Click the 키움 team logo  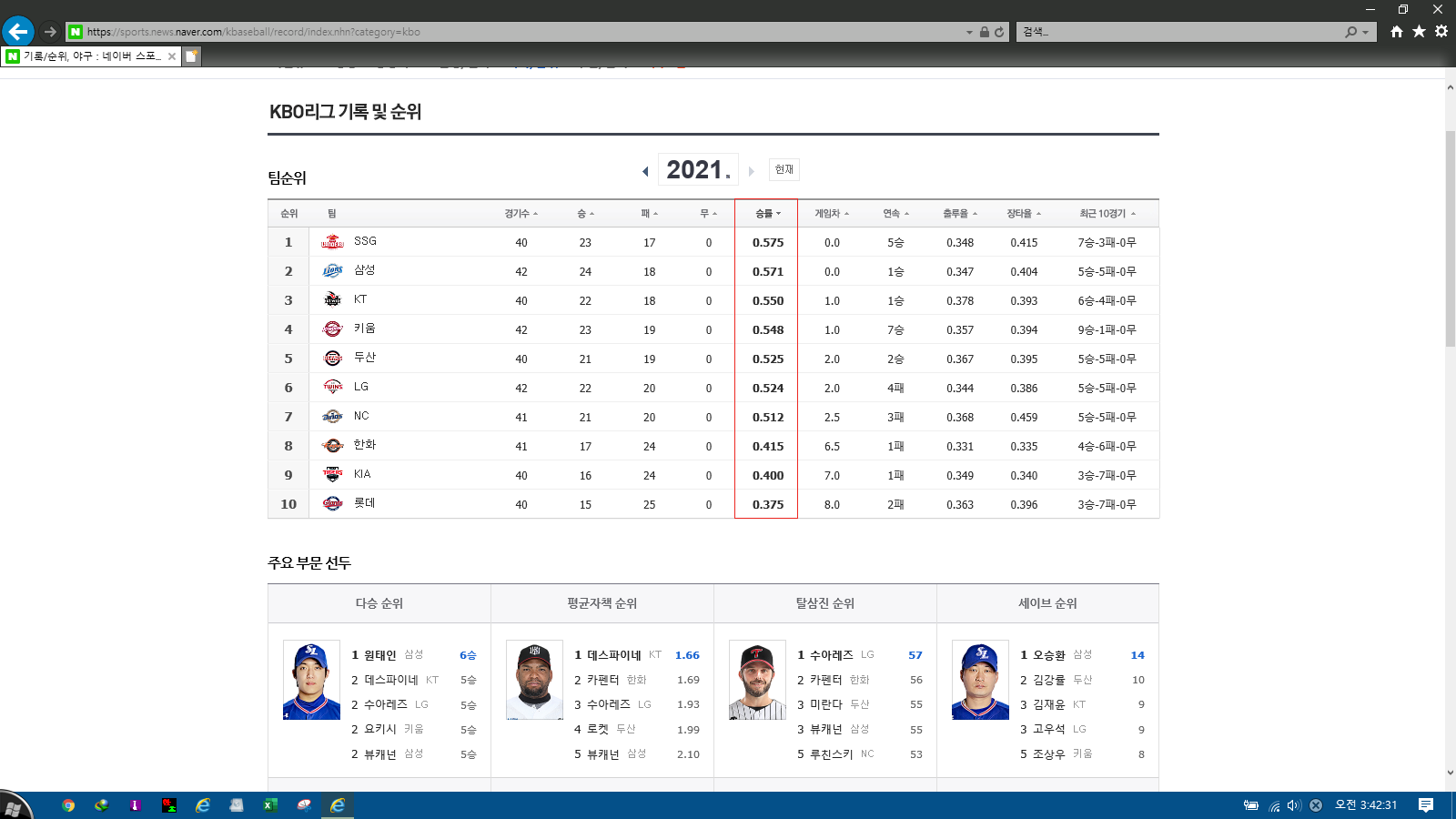click(x=333, y=329)
